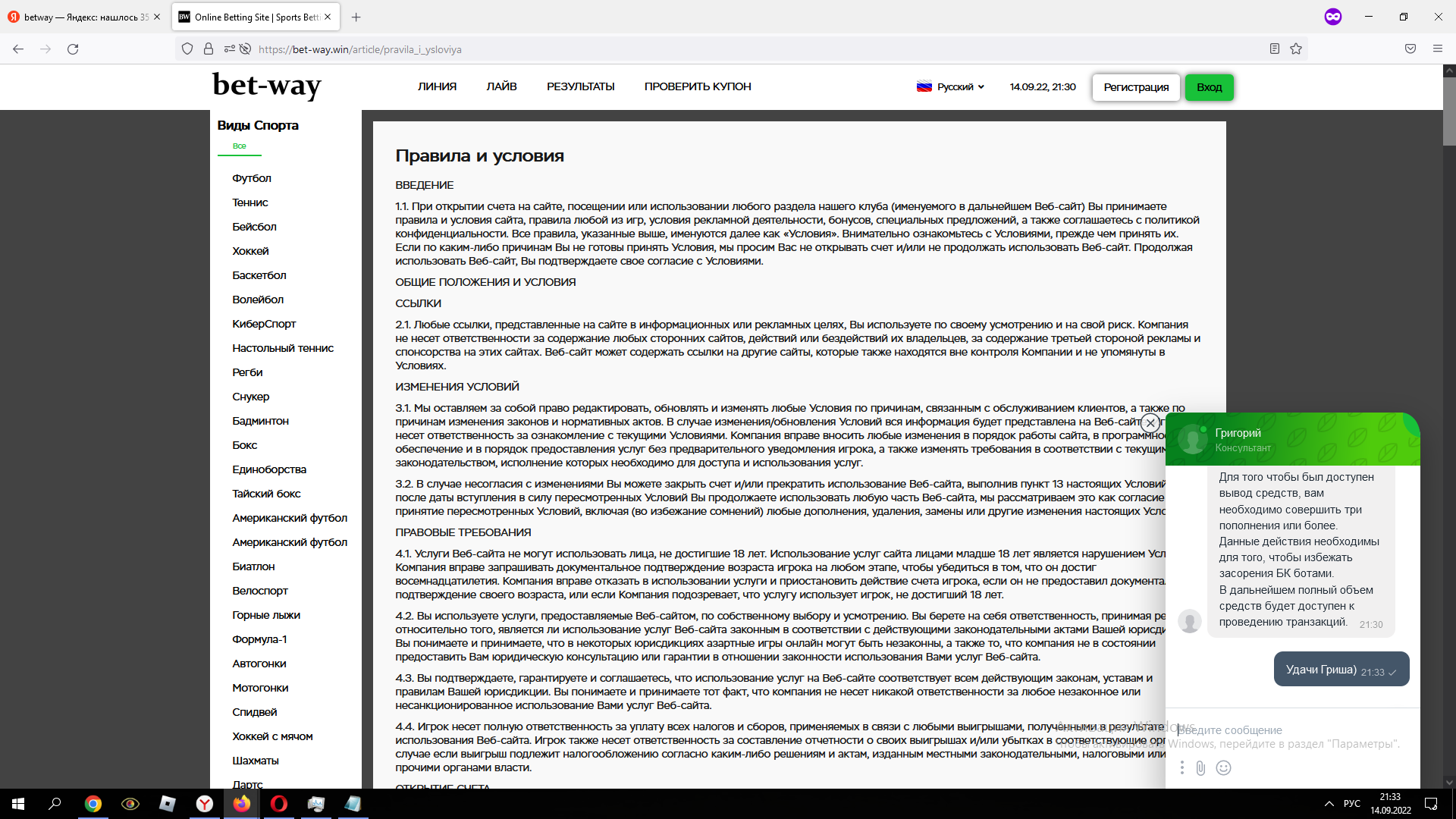Viewport: 1456px width, 819px height.
Task: Click the green Вход button
Action: (1210, 87)
